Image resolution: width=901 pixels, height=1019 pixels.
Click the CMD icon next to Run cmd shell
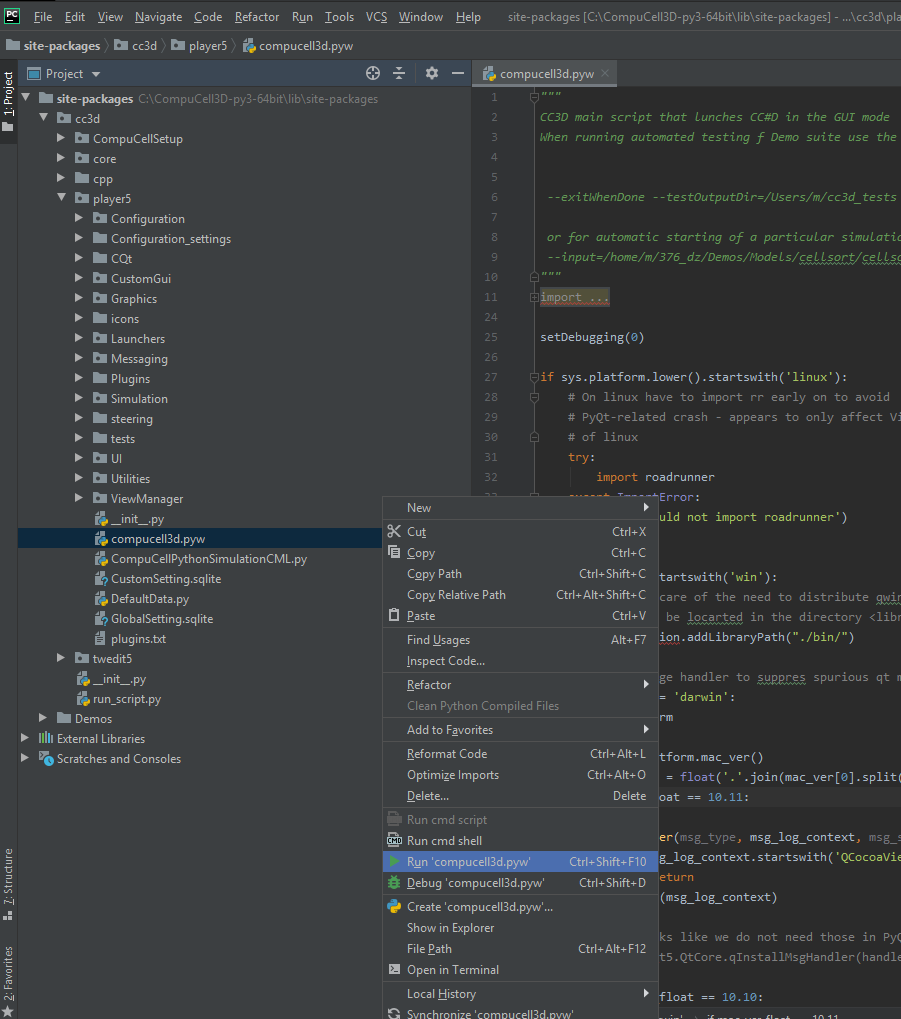(394, 840)
